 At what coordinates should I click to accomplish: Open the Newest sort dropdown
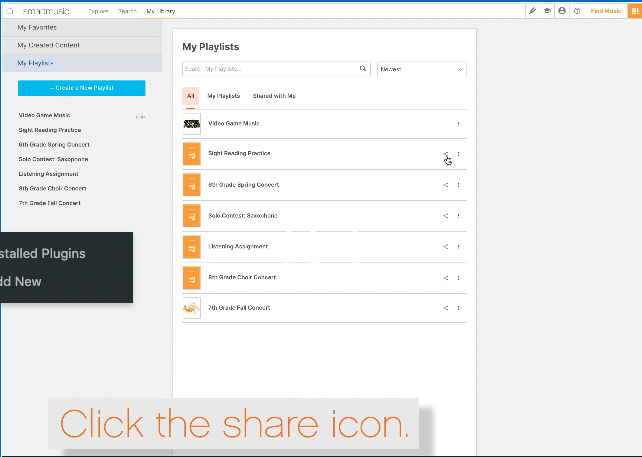[x=421, y=69]
